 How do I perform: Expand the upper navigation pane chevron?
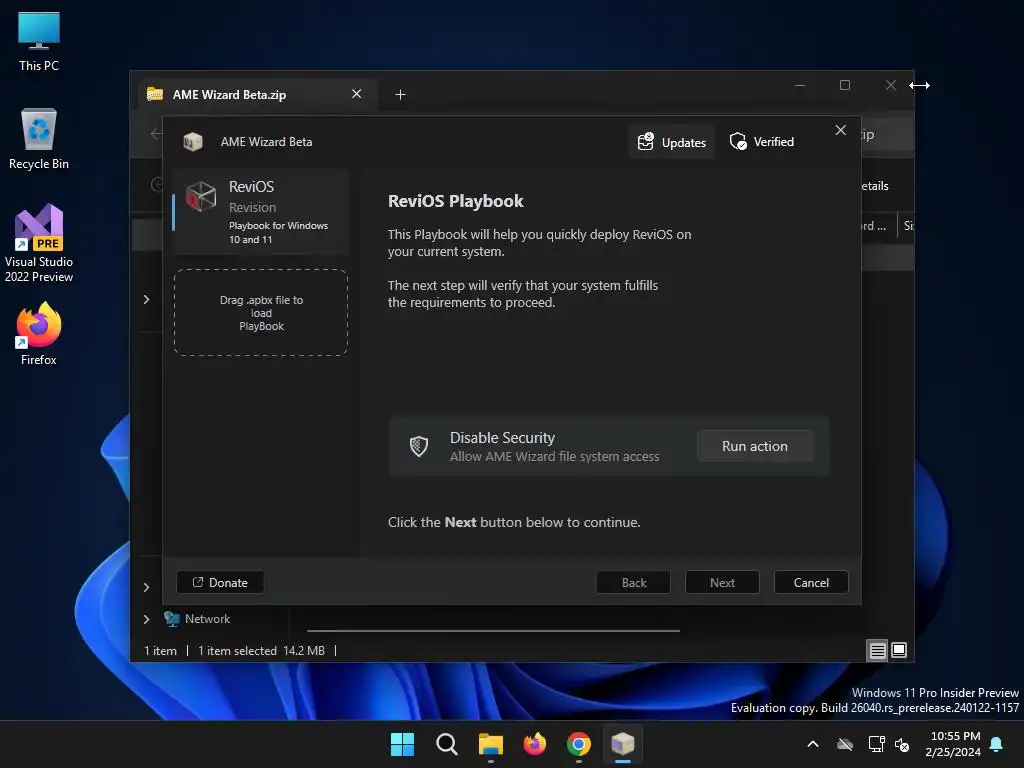pyautogui.click(x=146, y=299)
